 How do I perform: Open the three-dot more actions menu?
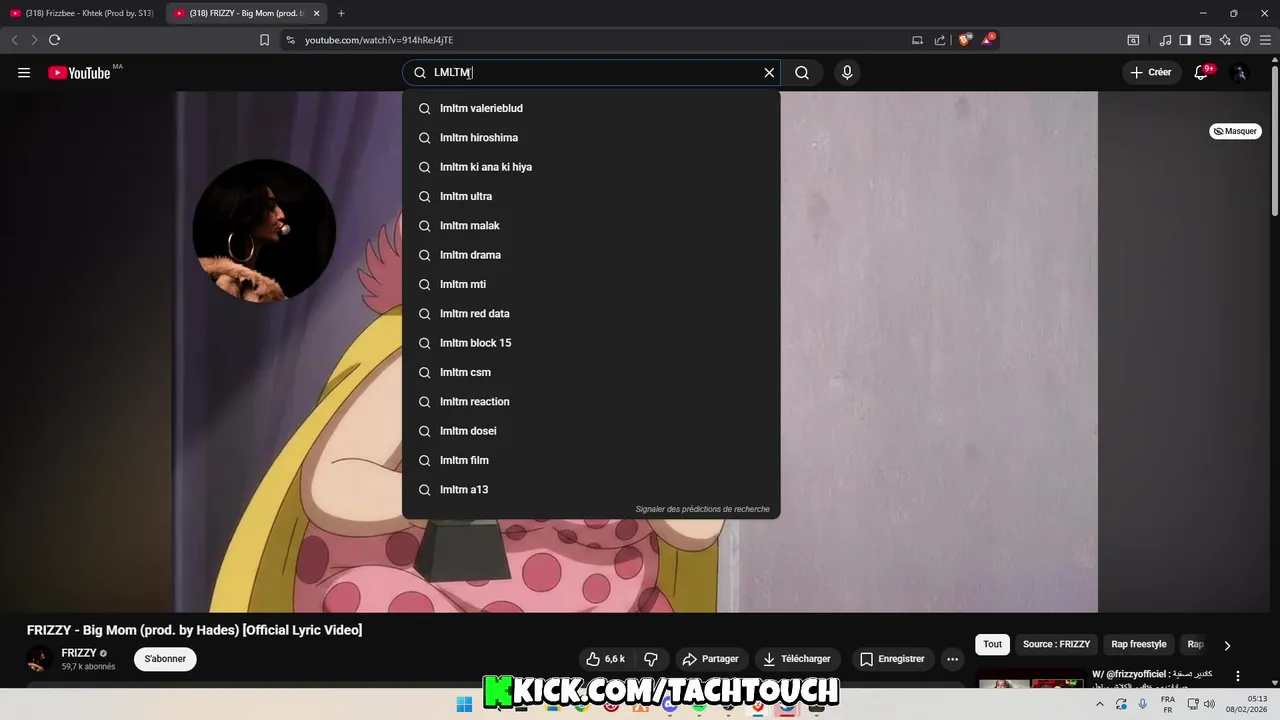[x=952, y=659]
